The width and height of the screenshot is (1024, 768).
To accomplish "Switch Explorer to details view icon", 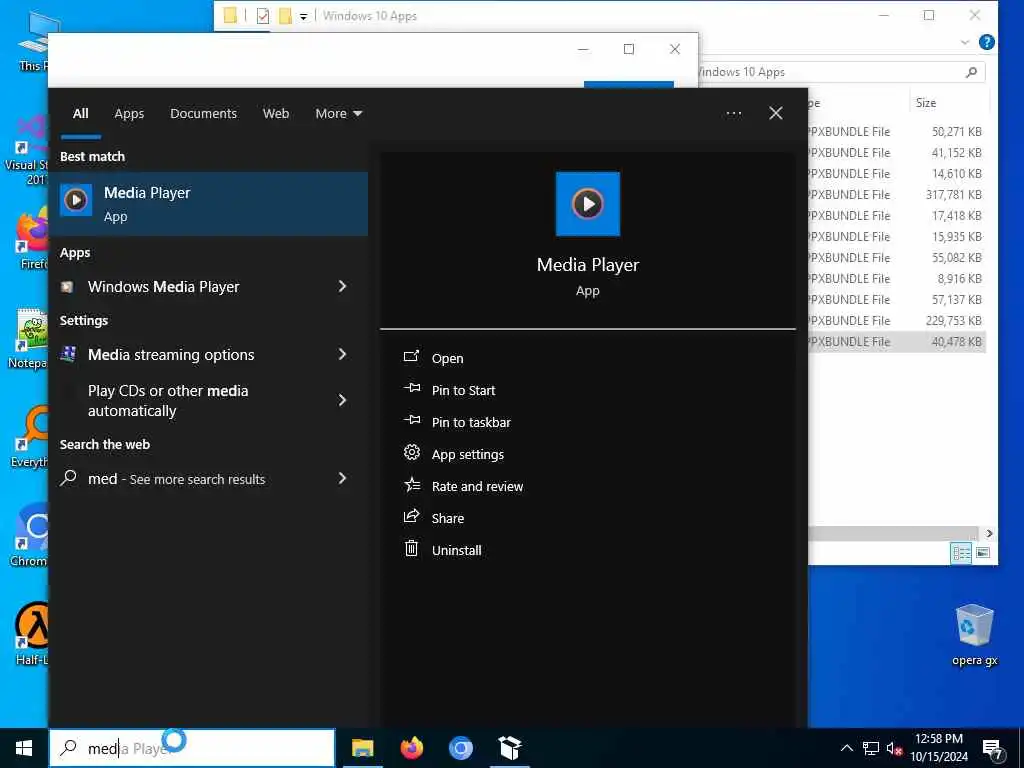I will point(961,553).
